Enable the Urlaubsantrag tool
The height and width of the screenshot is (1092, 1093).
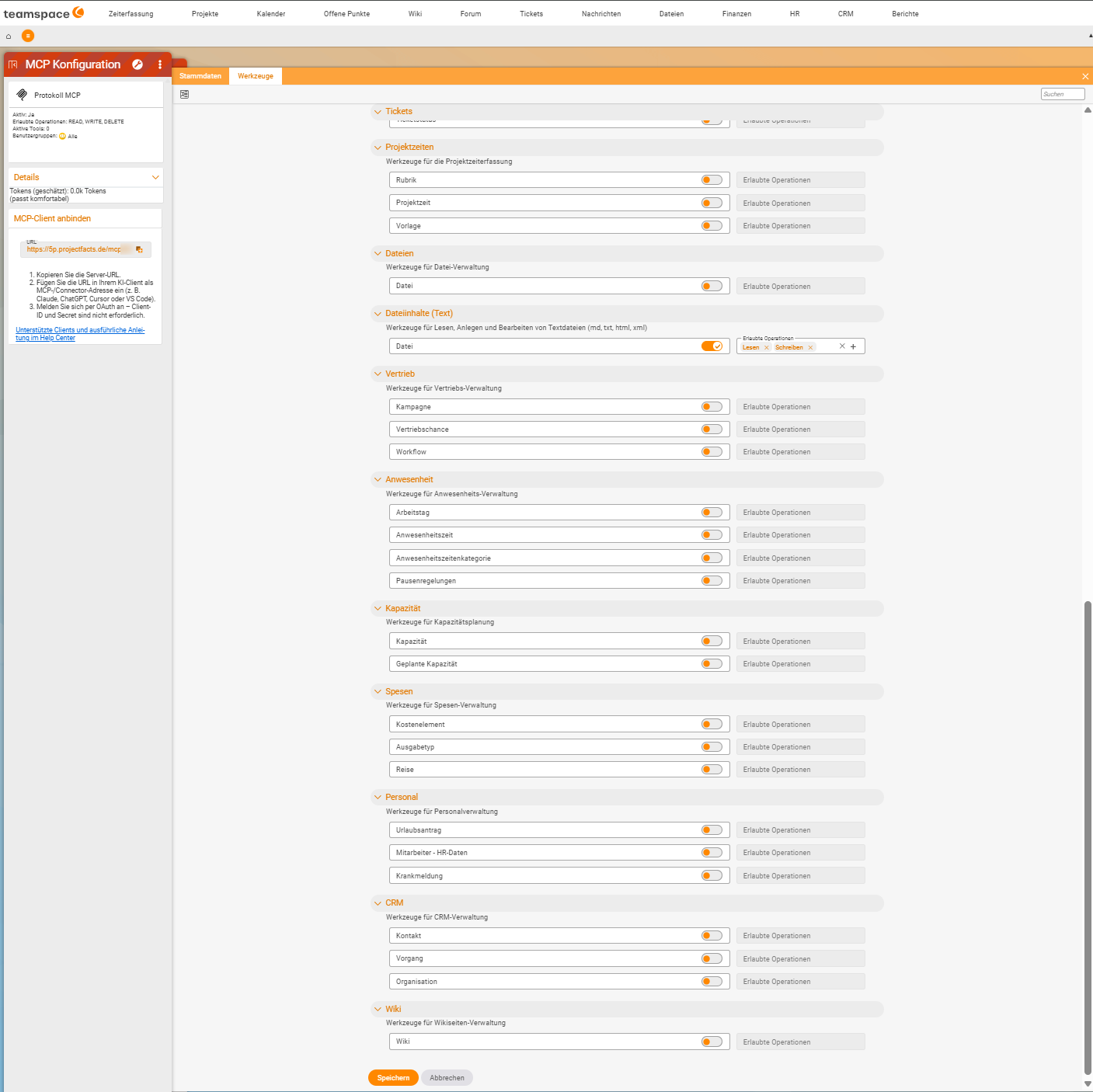pos(712,830)
